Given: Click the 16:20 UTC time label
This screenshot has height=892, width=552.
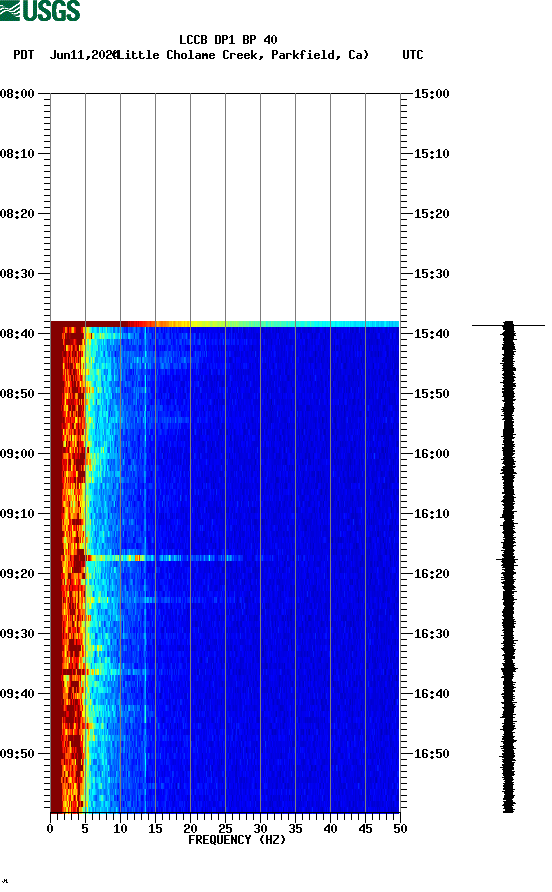Looking at the screenshot, I should pos(431,573).
